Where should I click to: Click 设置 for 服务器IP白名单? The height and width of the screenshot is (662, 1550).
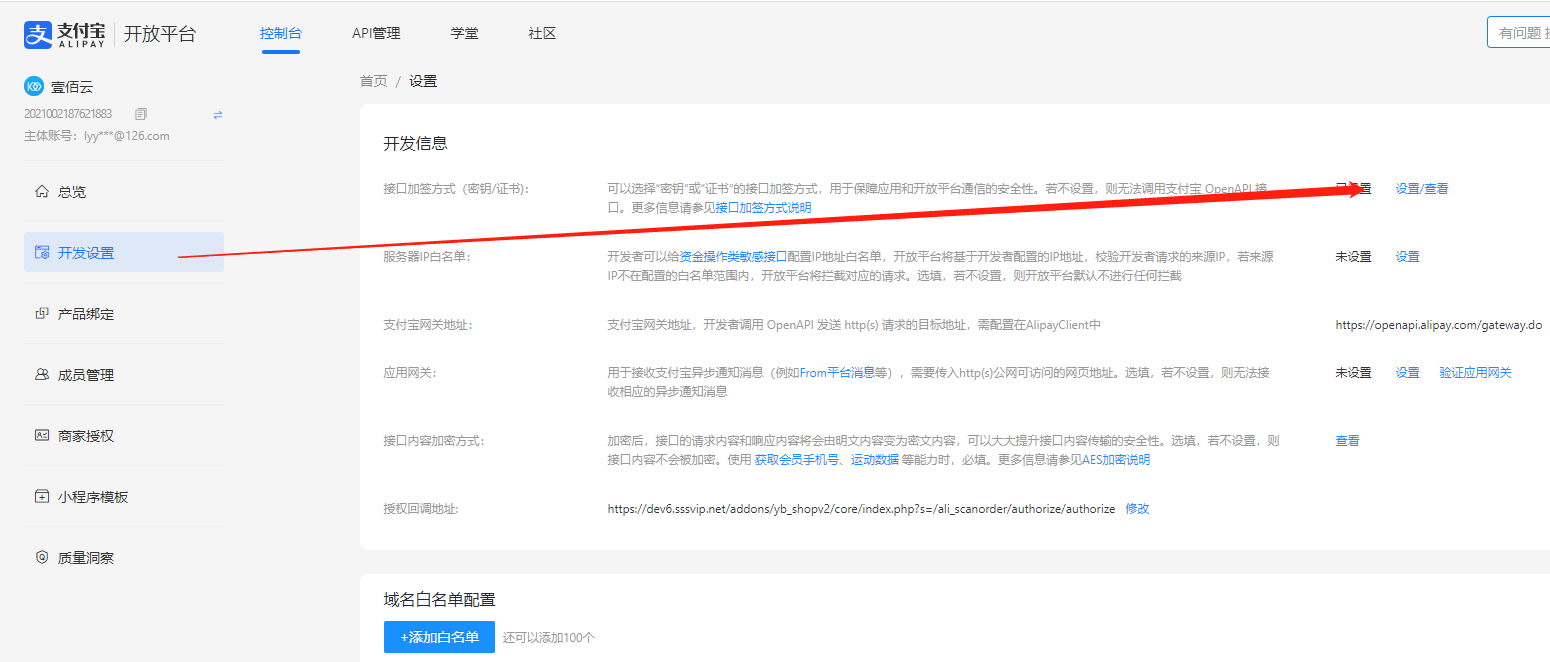click(x=1408, y=256)
